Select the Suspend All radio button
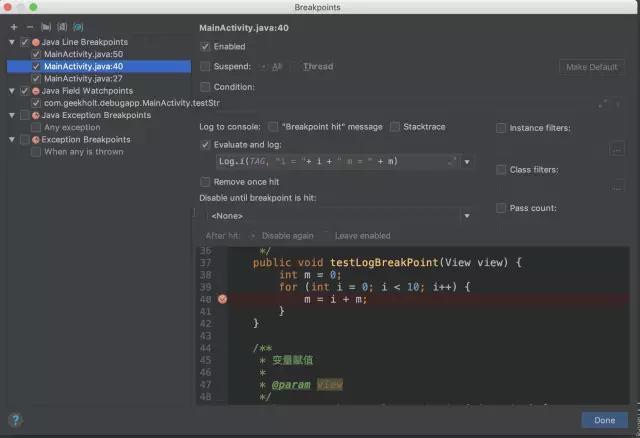Screen dimensions: 640x438 click(264, 67)
